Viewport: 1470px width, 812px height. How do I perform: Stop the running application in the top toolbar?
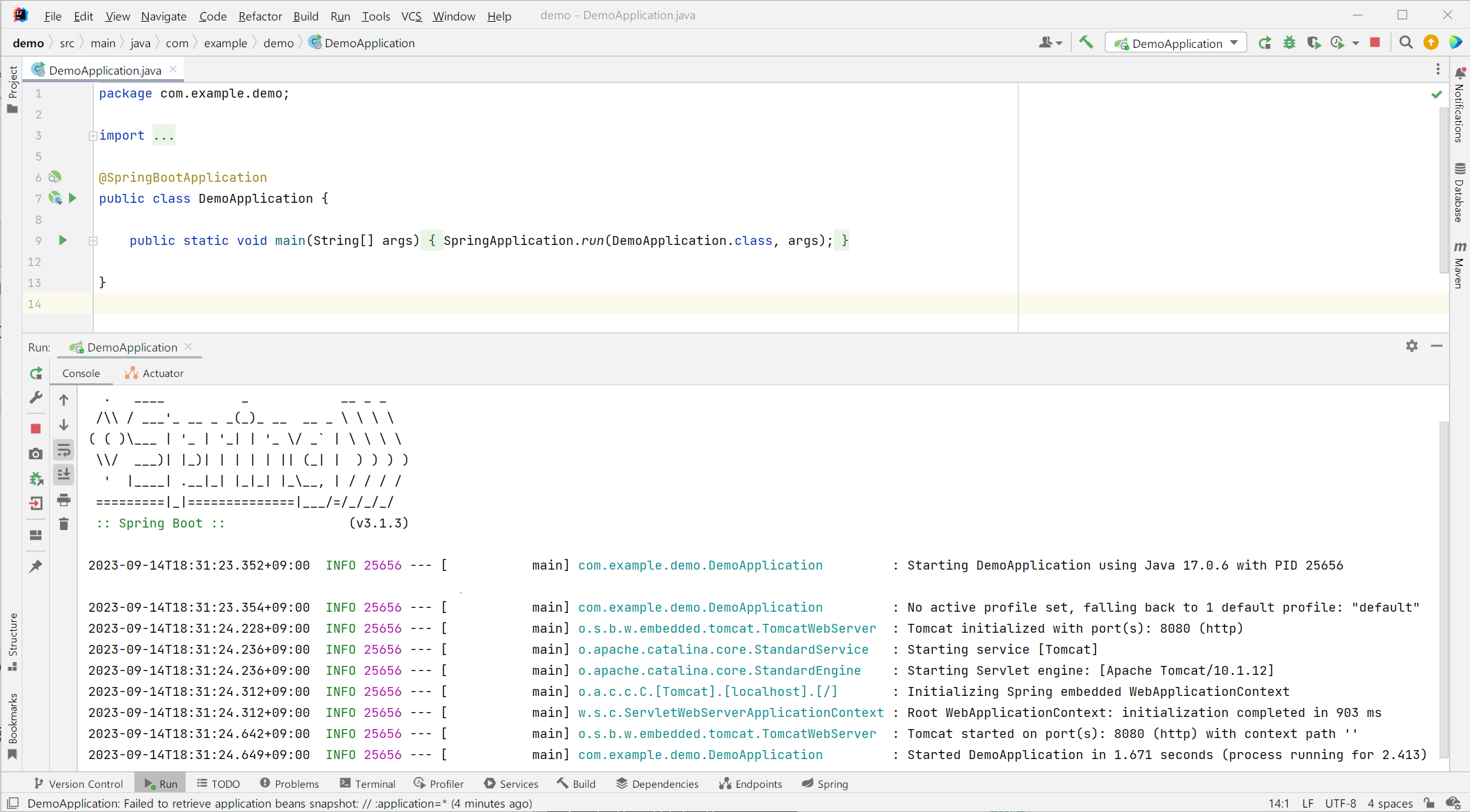tap(1375, 43)
